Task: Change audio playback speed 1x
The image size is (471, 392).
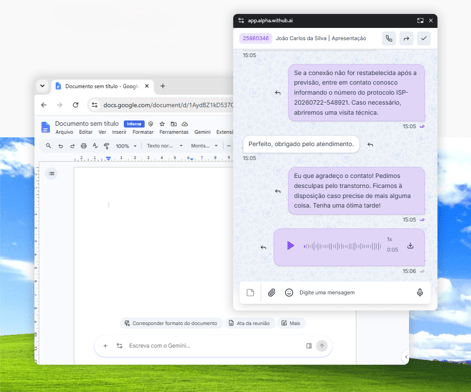Action: (389, 239)
